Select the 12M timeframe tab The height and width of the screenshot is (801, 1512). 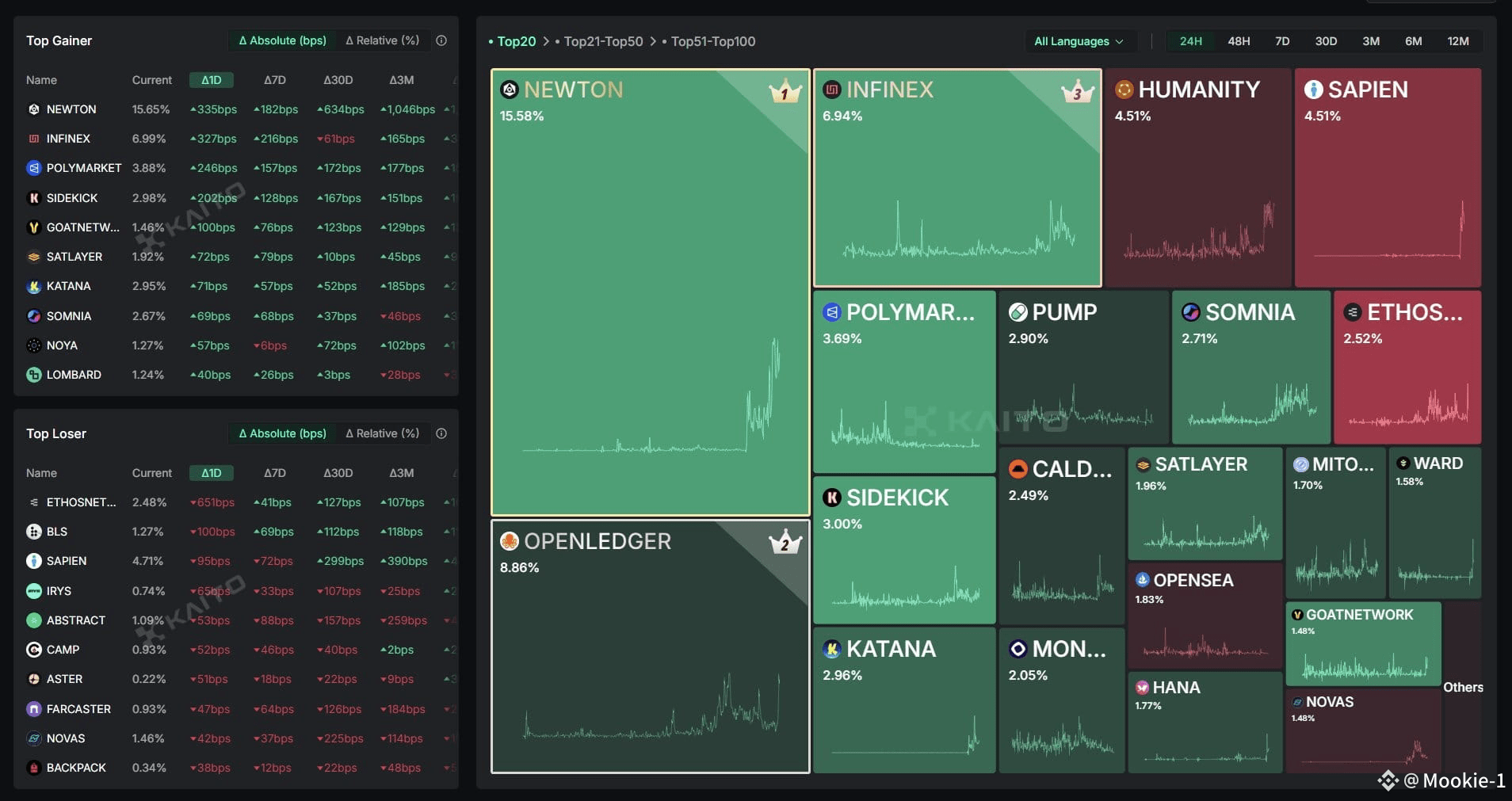tap(1458, 41)
